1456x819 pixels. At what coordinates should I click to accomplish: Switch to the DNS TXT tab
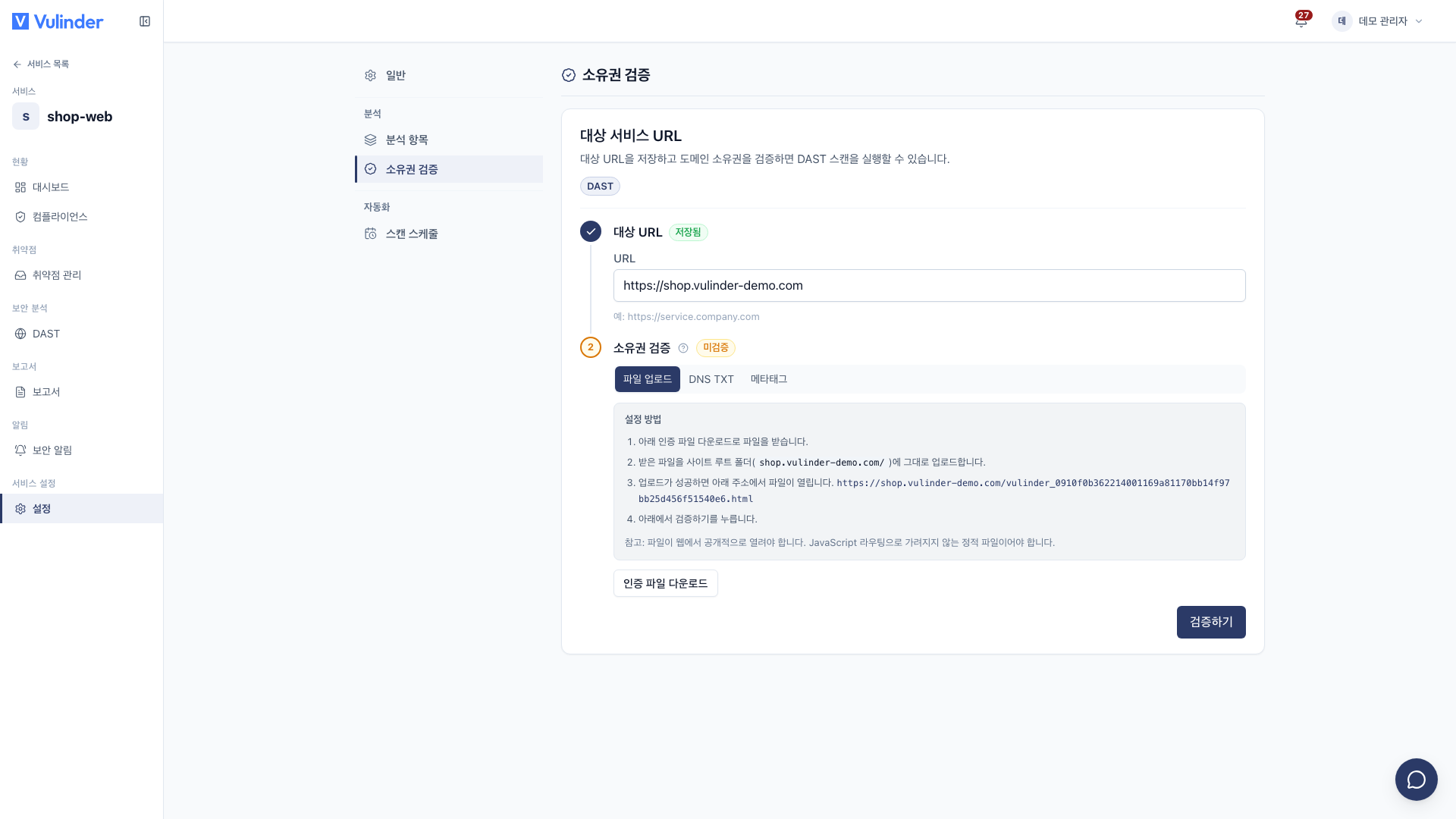pyautogui.click(x=711, y=379)
